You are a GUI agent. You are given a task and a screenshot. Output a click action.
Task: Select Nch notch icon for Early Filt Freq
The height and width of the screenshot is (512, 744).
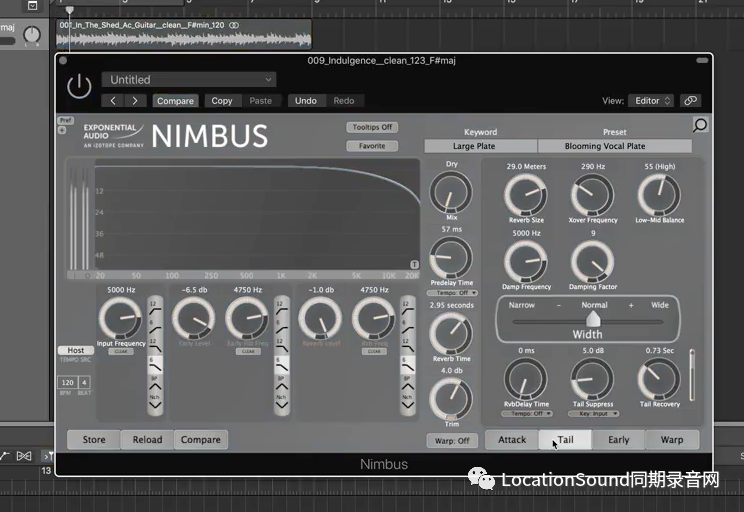(281, 401)
